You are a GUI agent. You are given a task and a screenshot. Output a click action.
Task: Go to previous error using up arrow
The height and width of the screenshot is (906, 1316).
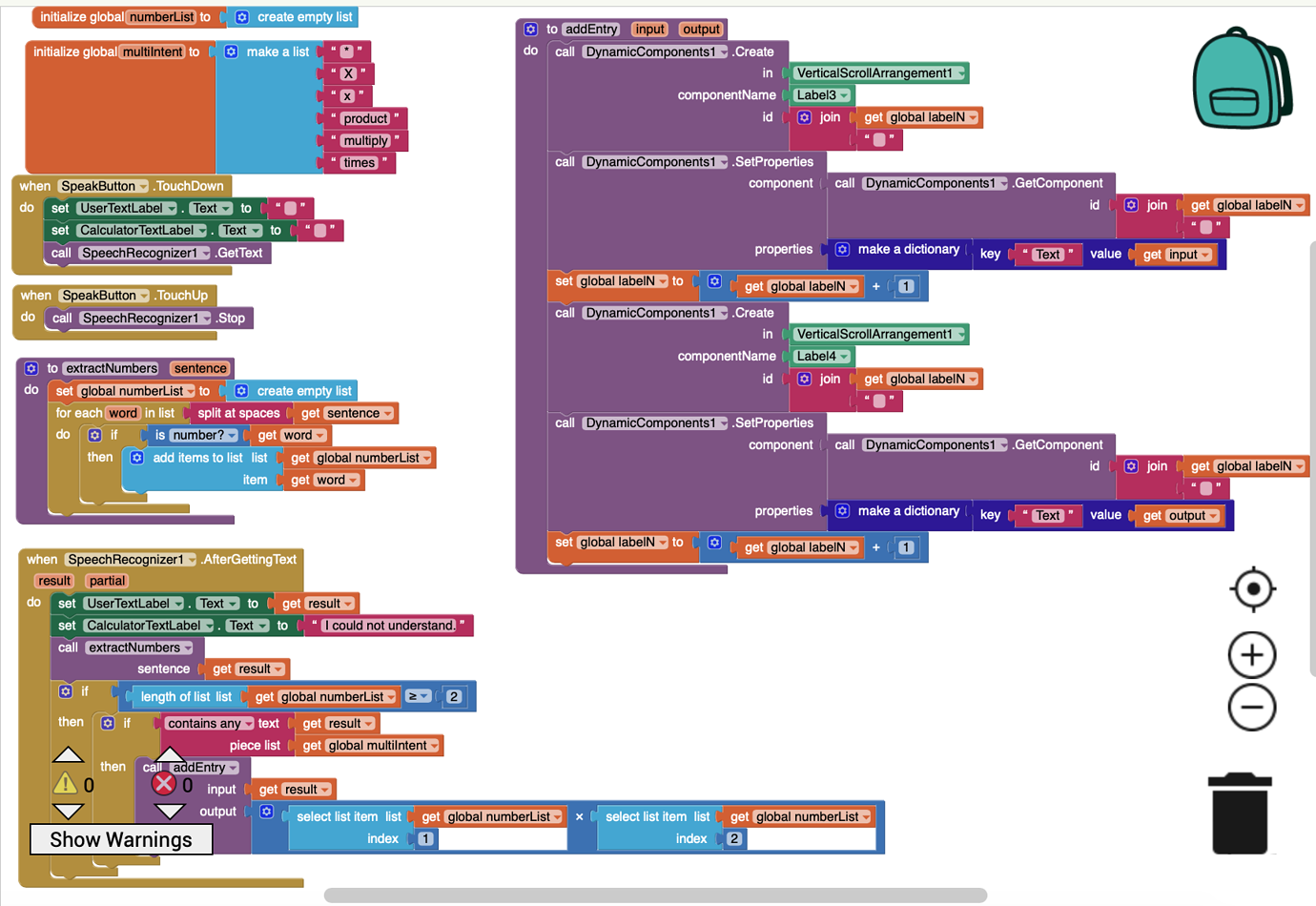169,755
